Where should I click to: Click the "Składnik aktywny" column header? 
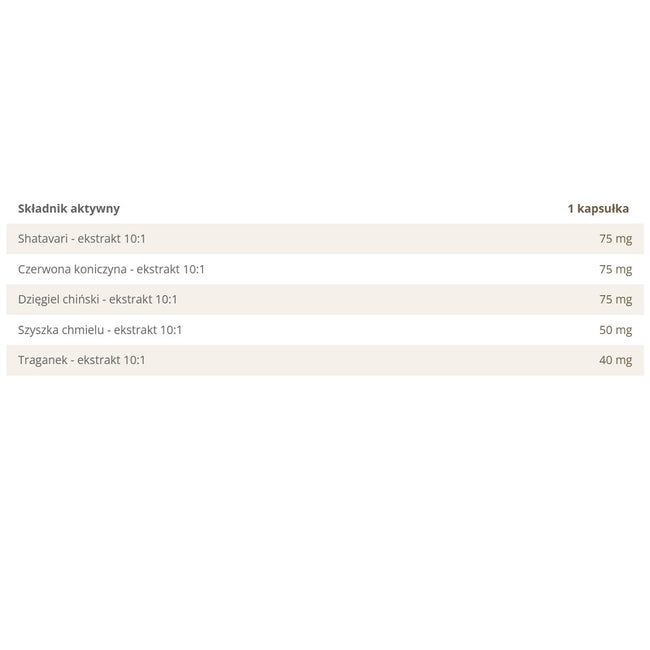(69, 209)
